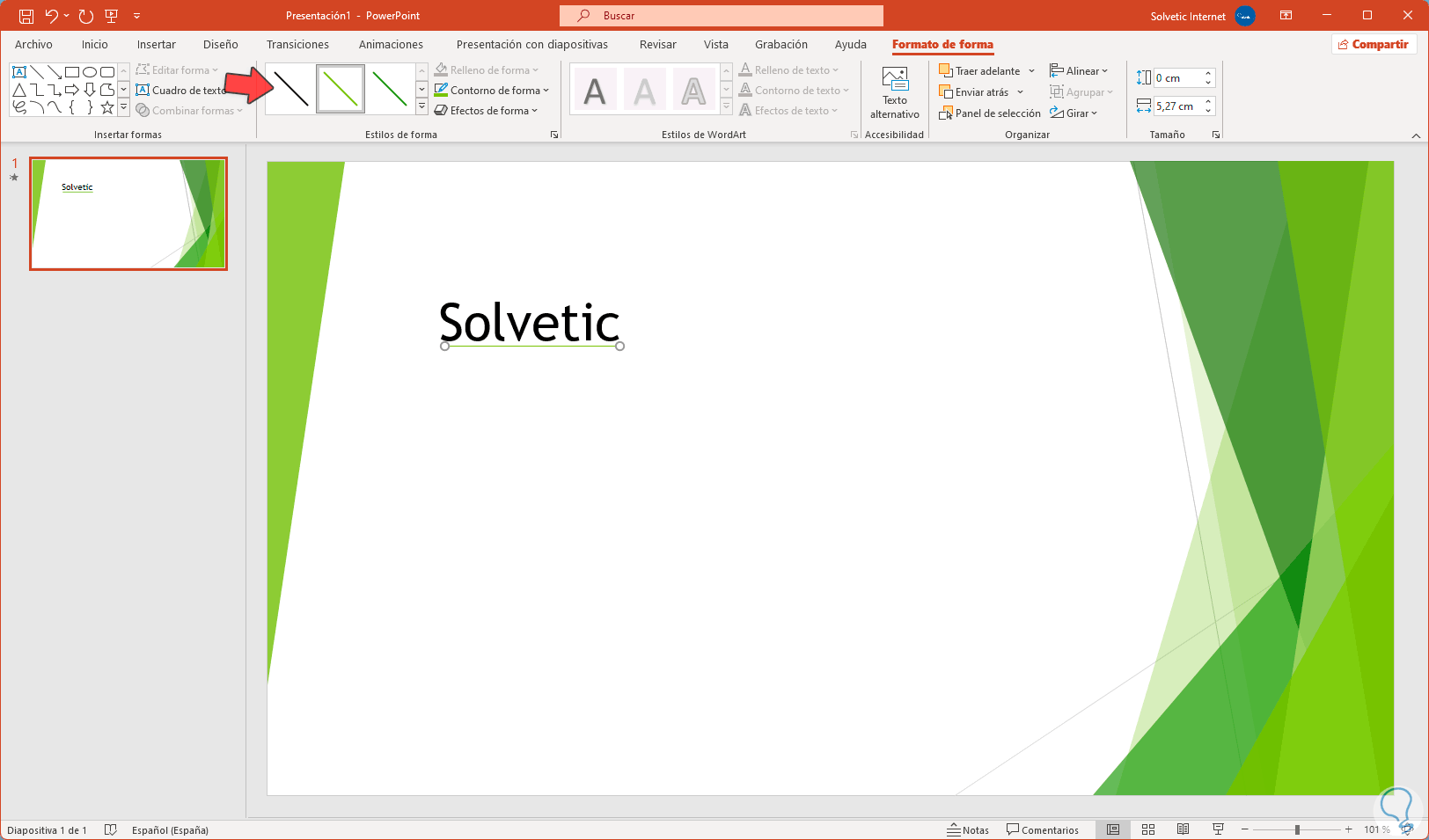
Task: Select the text box shape in the shapes gallery
Action: point(19,72)
